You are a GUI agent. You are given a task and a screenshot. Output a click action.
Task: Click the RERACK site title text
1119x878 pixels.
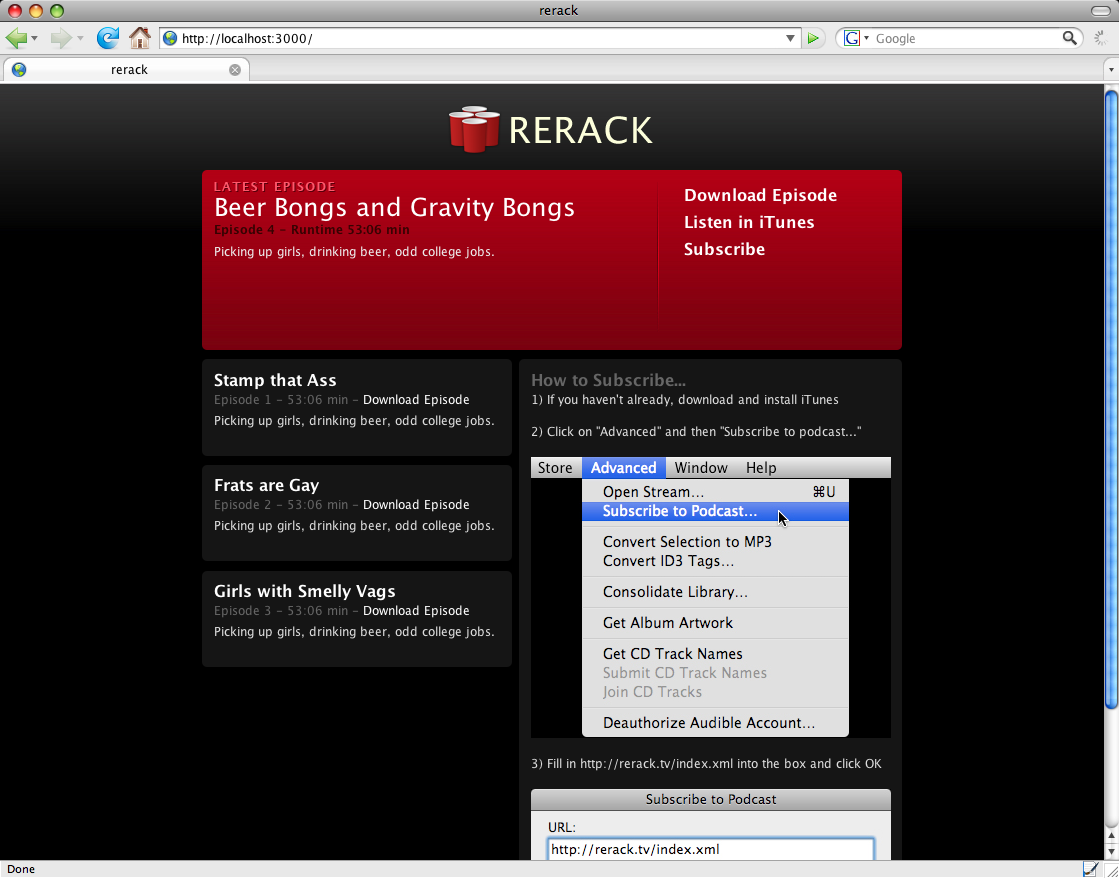[x=580, y=131]
